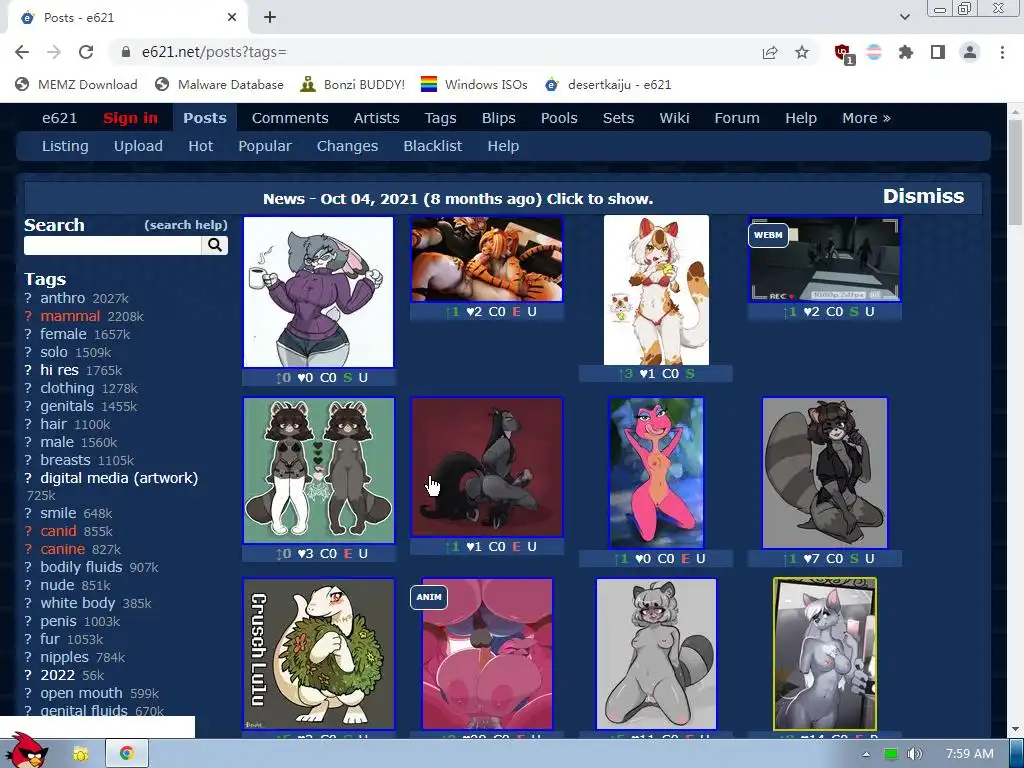Click the e621.net address bar
The image size is (1024, 768).
(431, 52)
